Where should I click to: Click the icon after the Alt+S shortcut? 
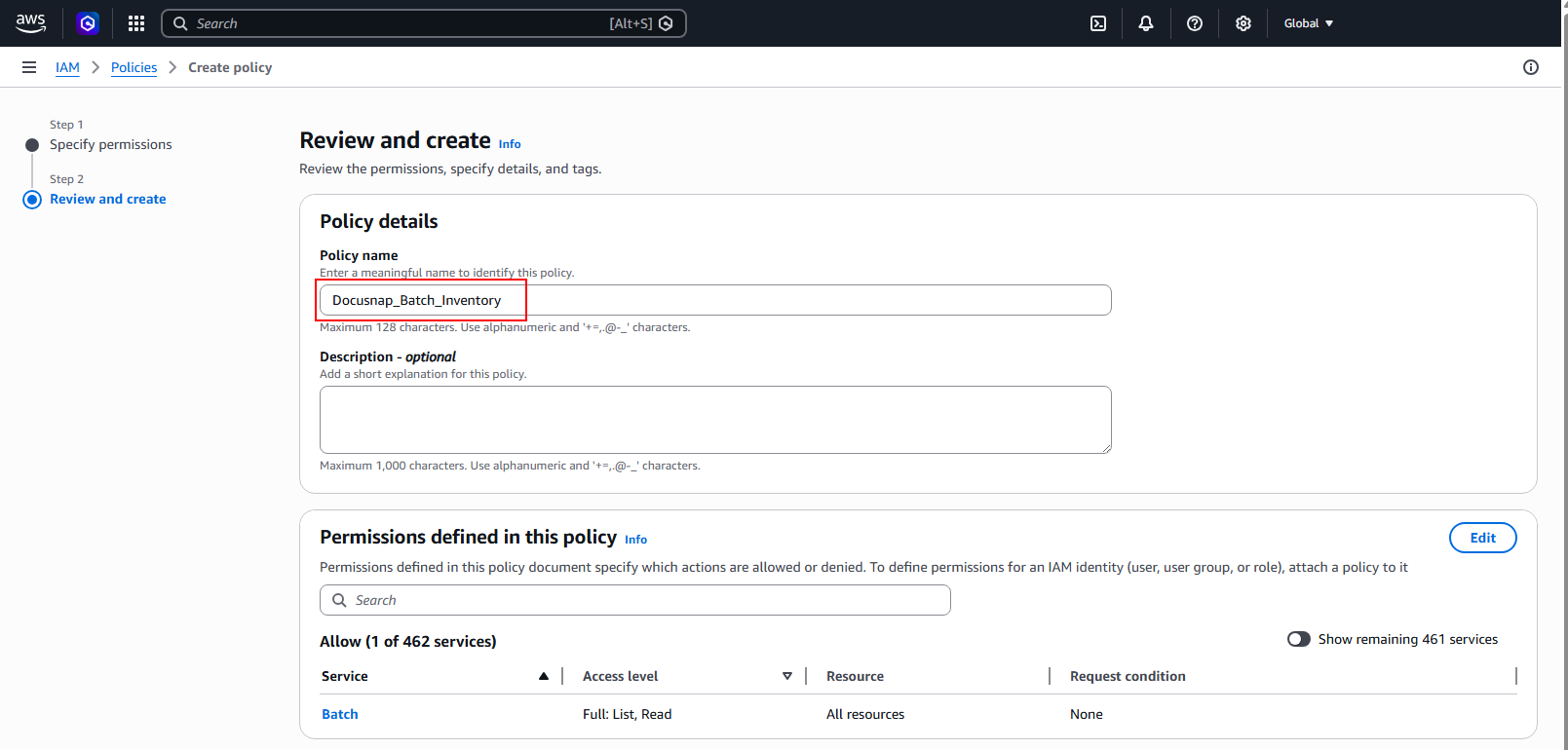pos(667,23)
